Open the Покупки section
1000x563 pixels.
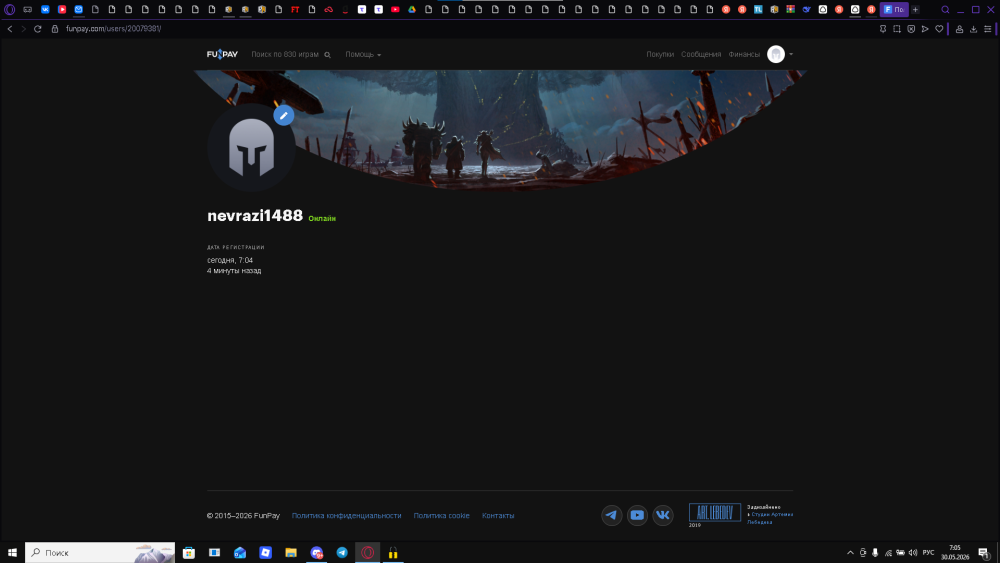click(x=660, y=54)
